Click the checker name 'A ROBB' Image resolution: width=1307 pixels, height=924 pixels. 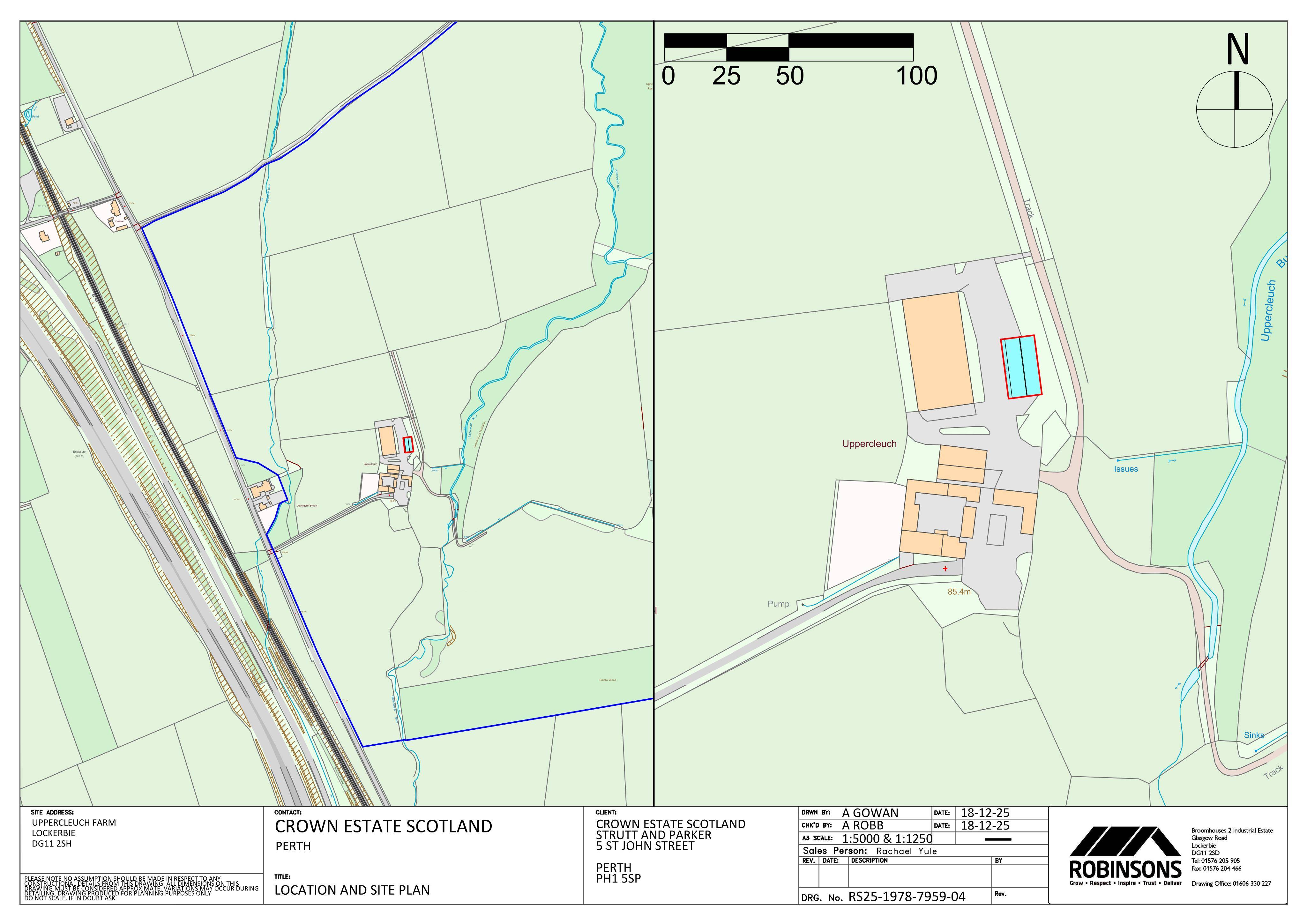863,825
